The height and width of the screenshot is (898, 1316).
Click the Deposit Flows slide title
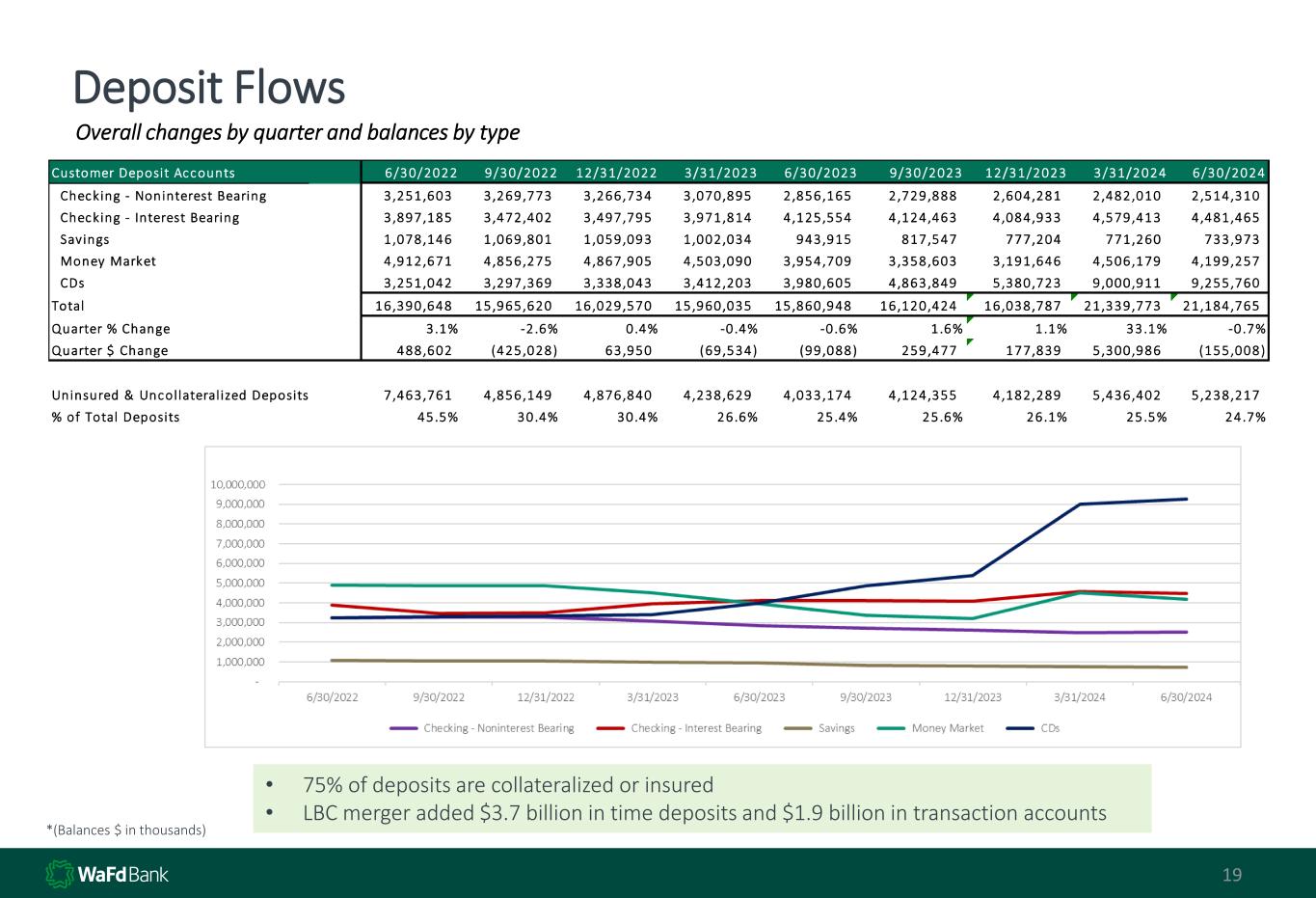209,88
